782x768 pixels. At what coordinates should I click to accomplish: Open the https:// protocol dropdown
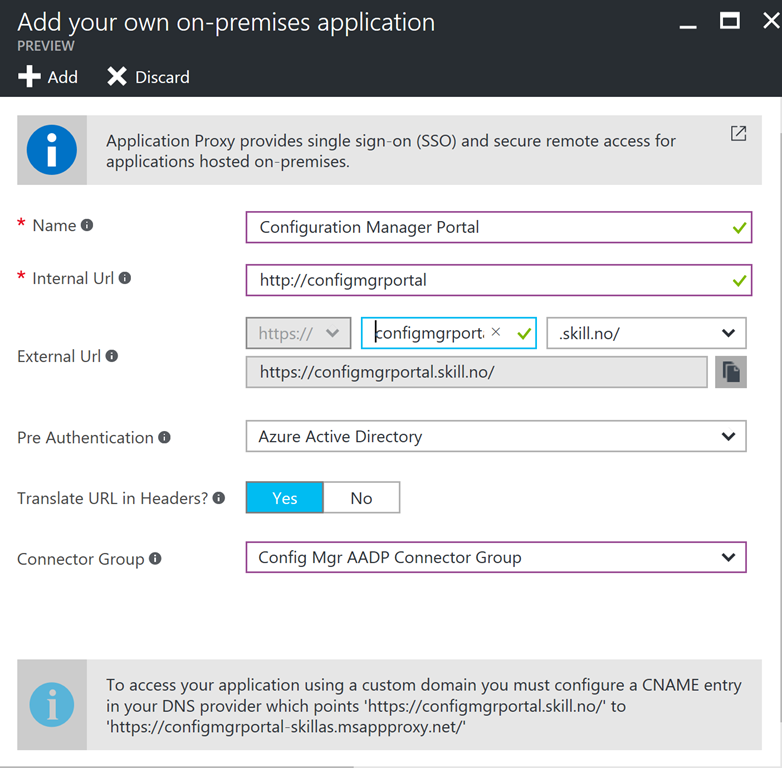pyautogui.click(x=298, y=333)
